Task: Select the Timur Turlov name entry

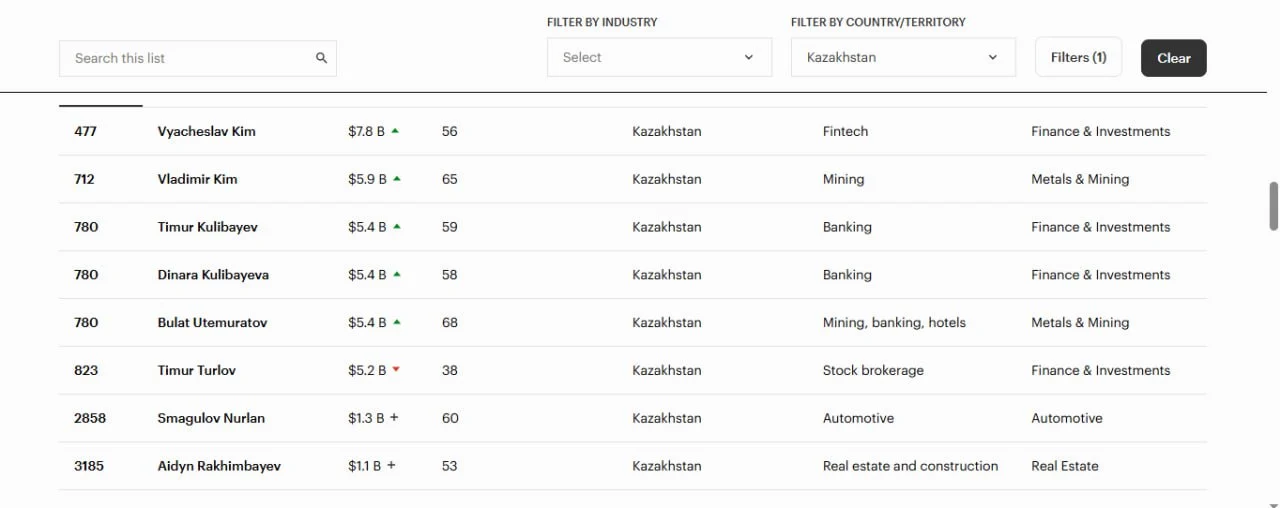Action: (196, 370)
